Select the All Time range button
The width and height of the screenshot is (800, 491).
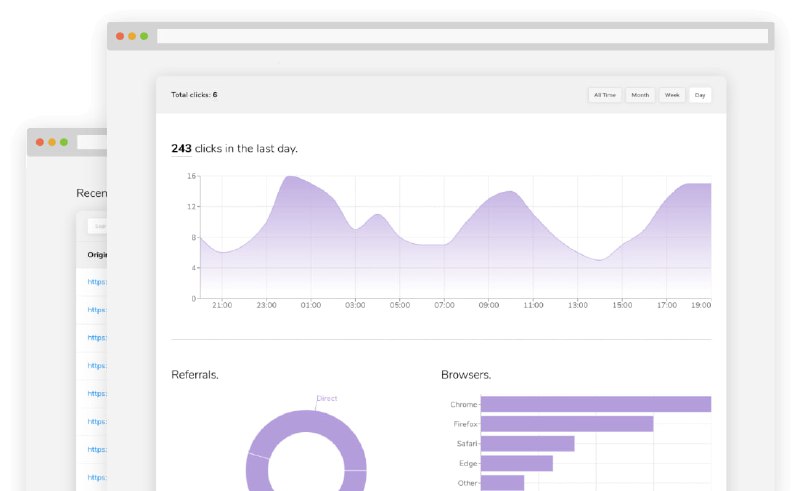click(x=604, y=95)
